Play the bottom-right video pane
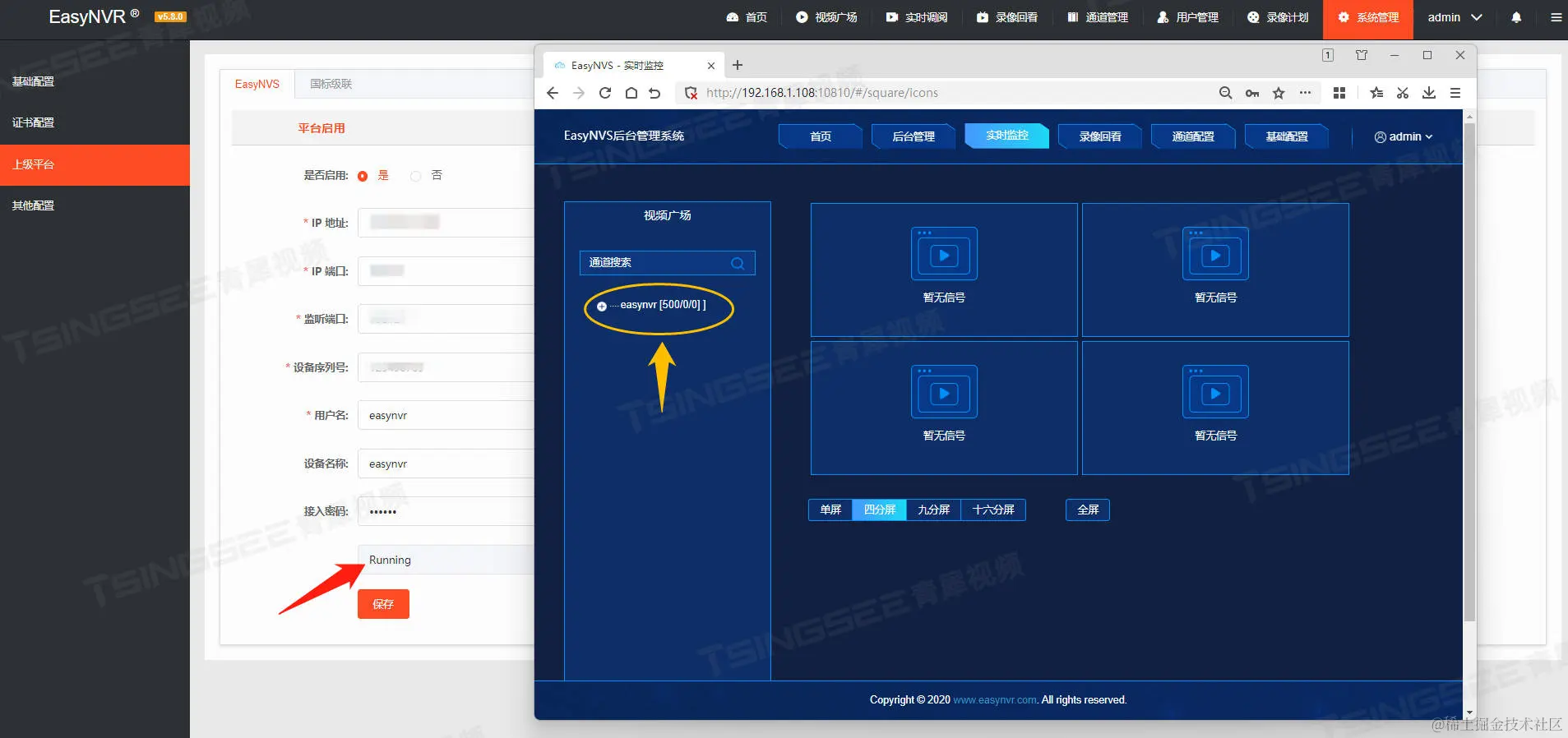 click(1215, 393)
